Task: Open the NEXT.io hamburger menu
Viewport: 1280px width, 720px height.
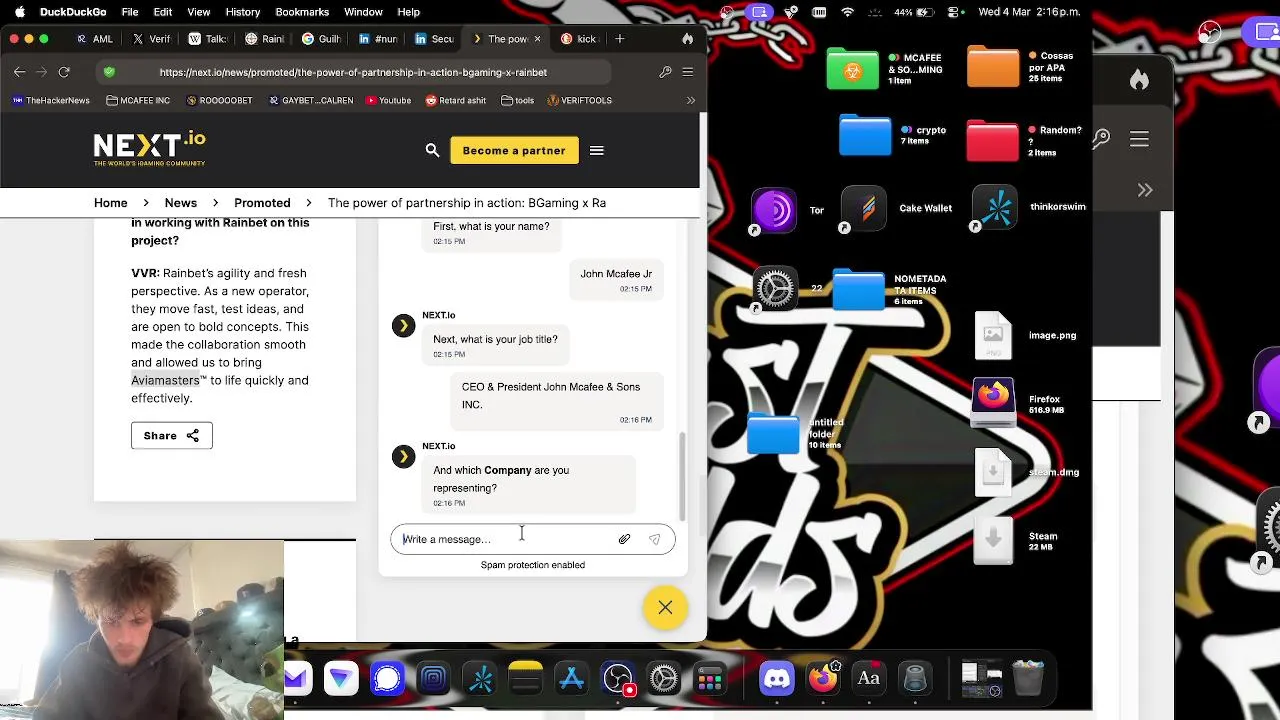Action: point(597,150)
